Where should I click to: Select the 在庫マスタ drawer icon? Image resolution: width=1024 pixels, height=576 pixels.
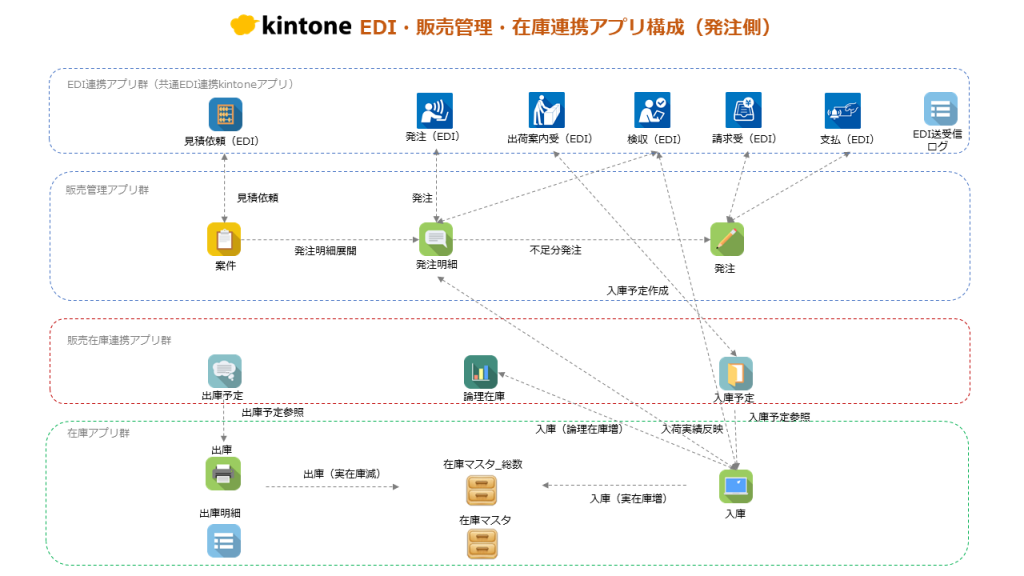[x=482, y=543]
